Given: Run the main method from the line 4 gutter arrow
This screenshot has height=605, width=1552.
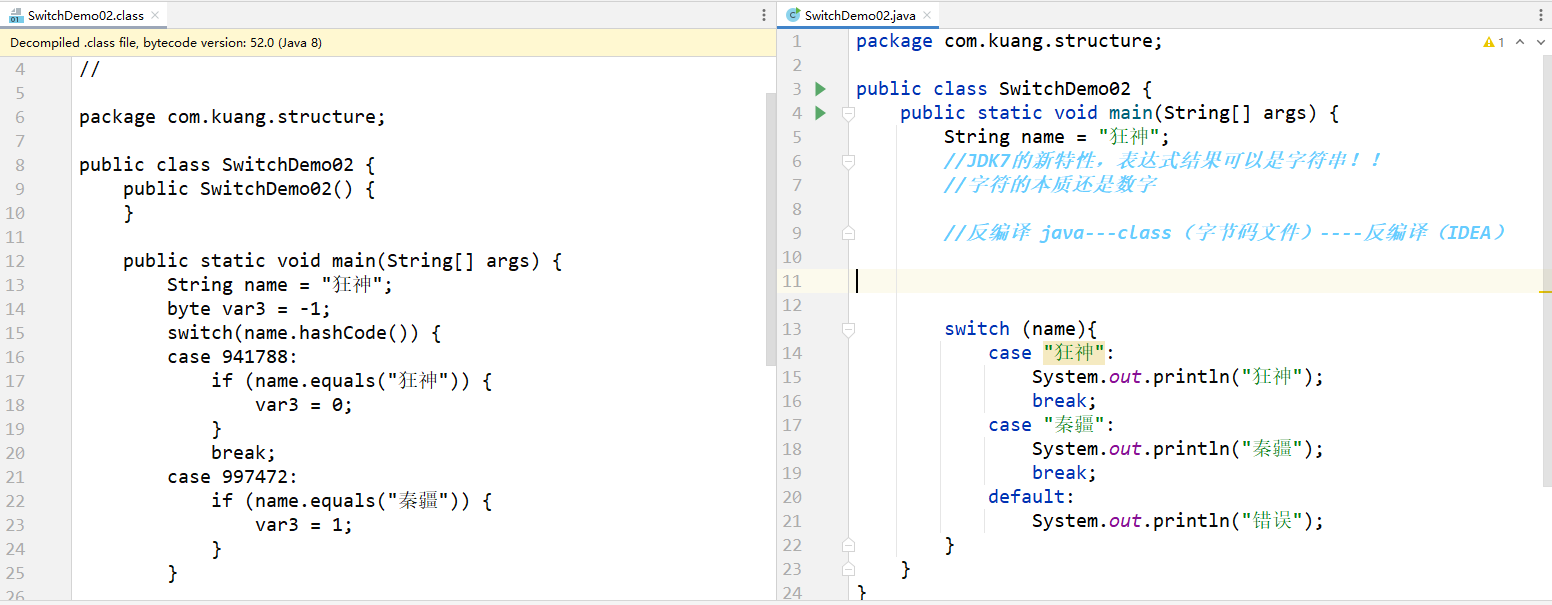Looking at the screenshot, I should pos(821,113).
